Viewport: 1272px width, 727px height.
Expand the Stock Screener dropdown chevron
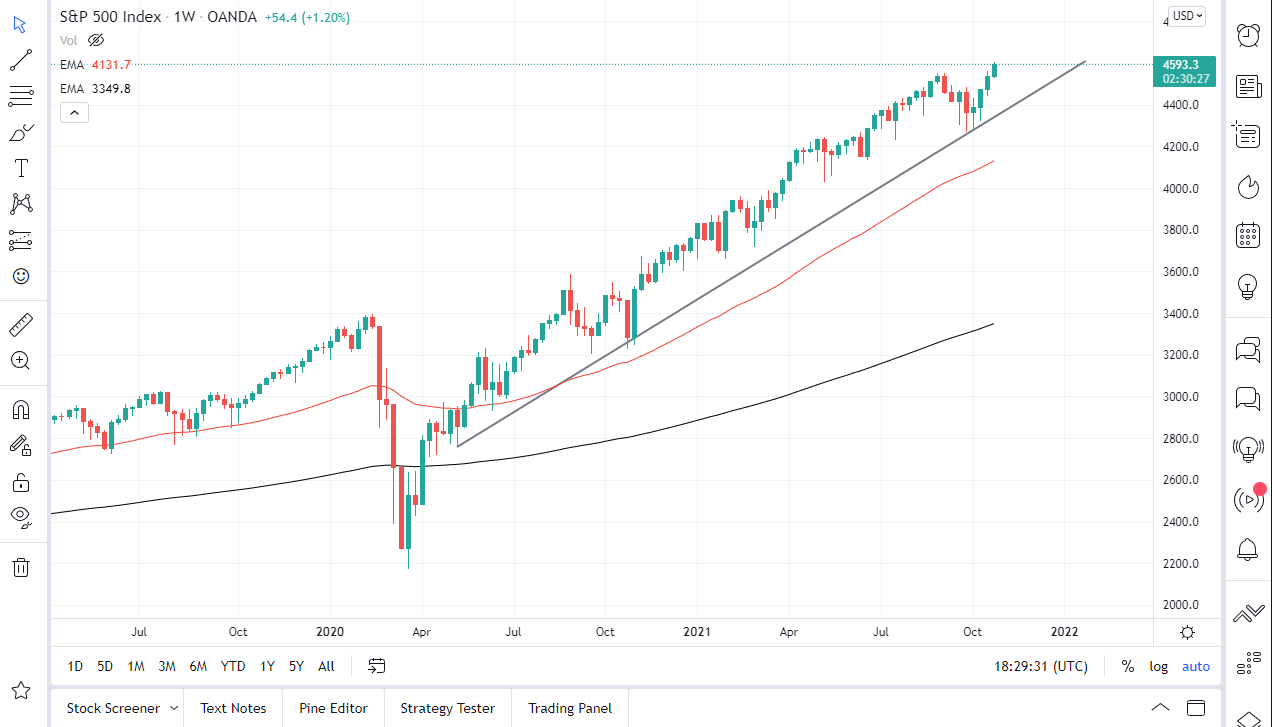pyautogui.click(x=172, y=708)
